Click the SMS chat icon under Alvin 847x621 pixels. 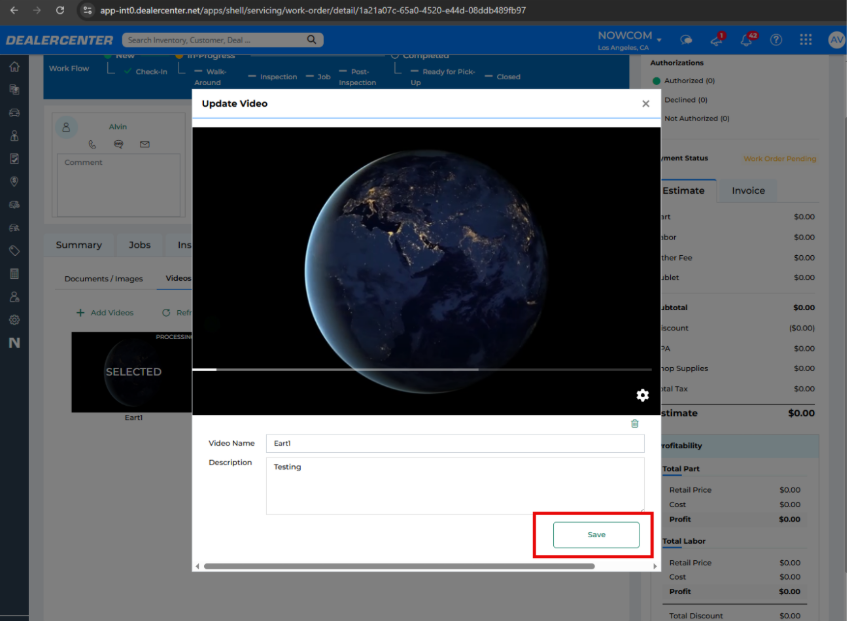(118, 144)
